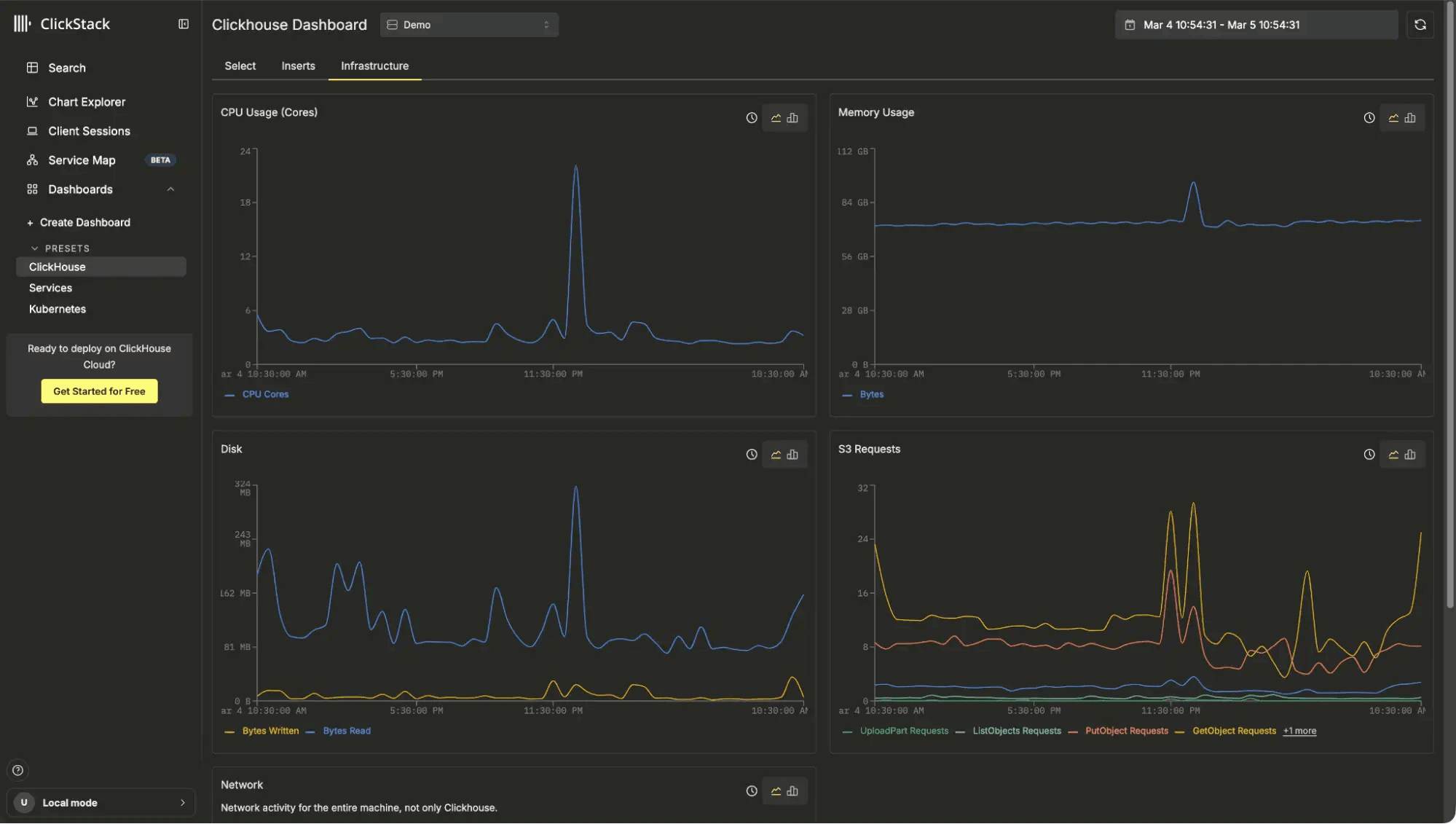Click the Chart Explorer sidebar icon
Image resolution: width=1456 pixels, height=824 pixels.
[x=32, y=102]
